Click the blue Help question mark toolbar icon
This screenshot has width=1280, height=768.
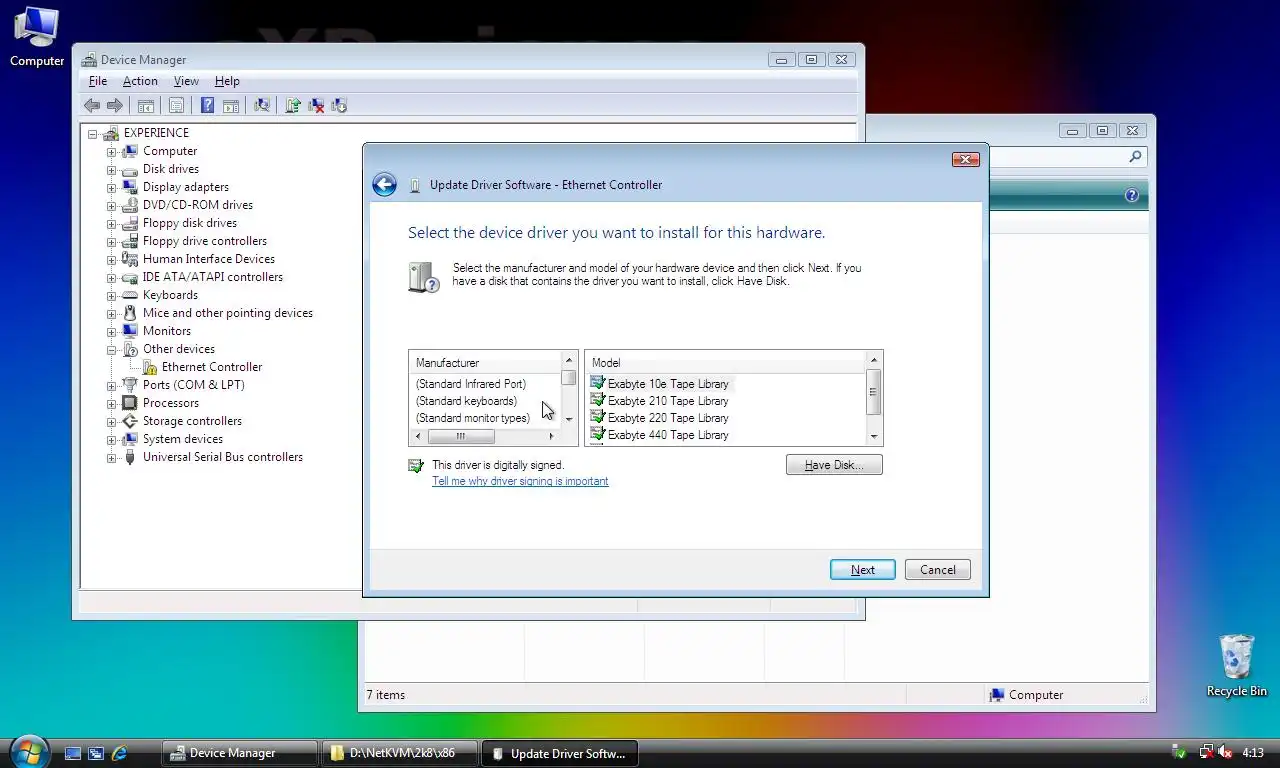(x=207, y=105)
